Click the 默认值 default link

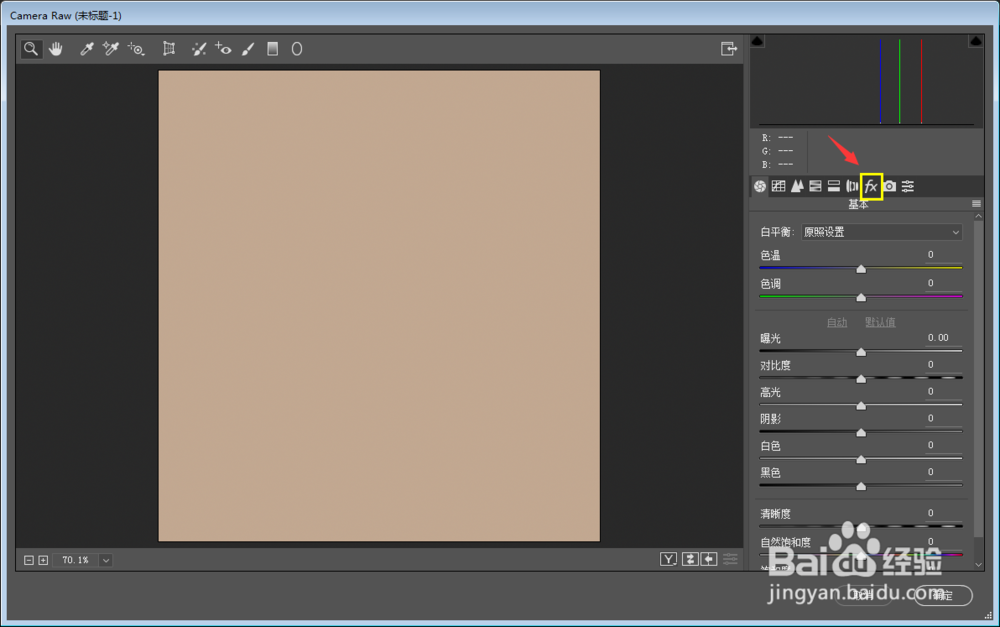pyautogui.click(x=880, y=322)
